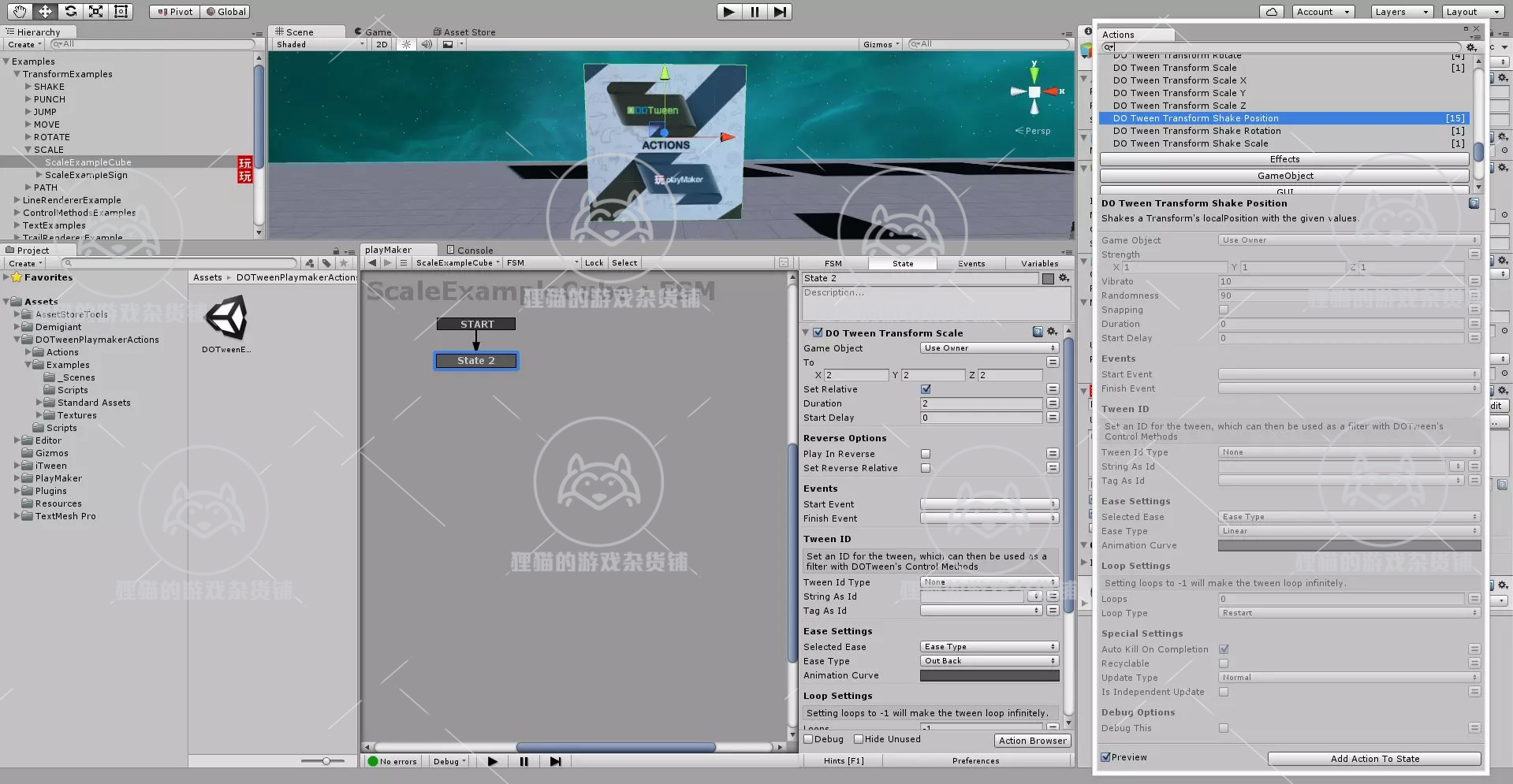Open help for DO Tween Transform Shake Position
This screenshot has width=1513, height=784.
(1474, 203)
